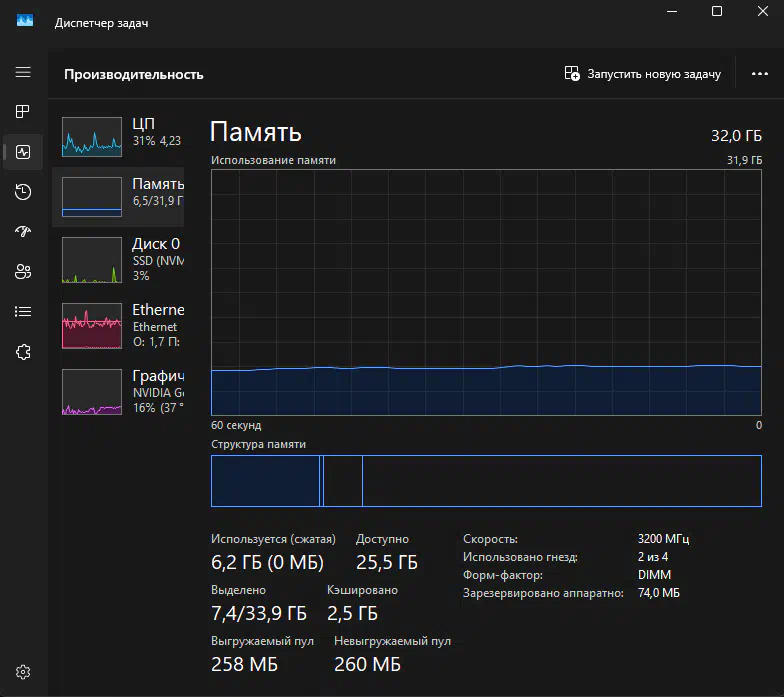Click the Disk 0 mini graph thumbnail
This screenshot has width=784, height=697.
tap(92, 260)
